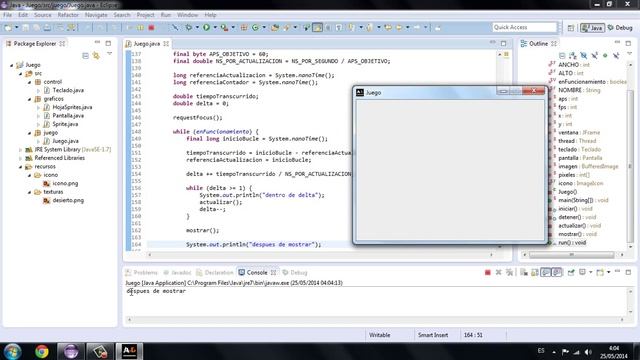
Task: Open the Package Explorer view menu arrow
Action: click(x=109, y=54)
